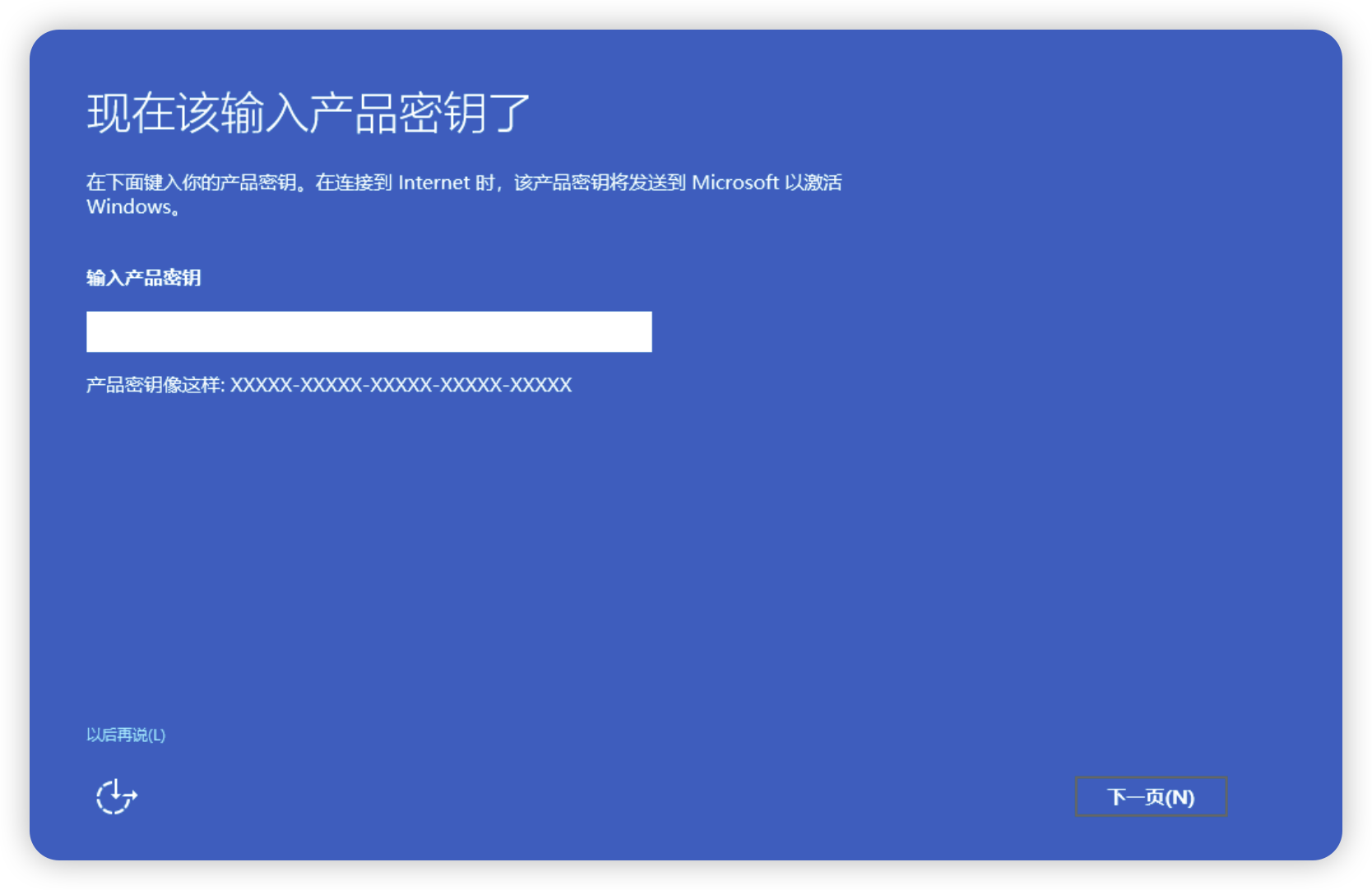The image size is (1372, 890).
Task: Click the description text mentioning Microsoft
Action: coord(464,194)
